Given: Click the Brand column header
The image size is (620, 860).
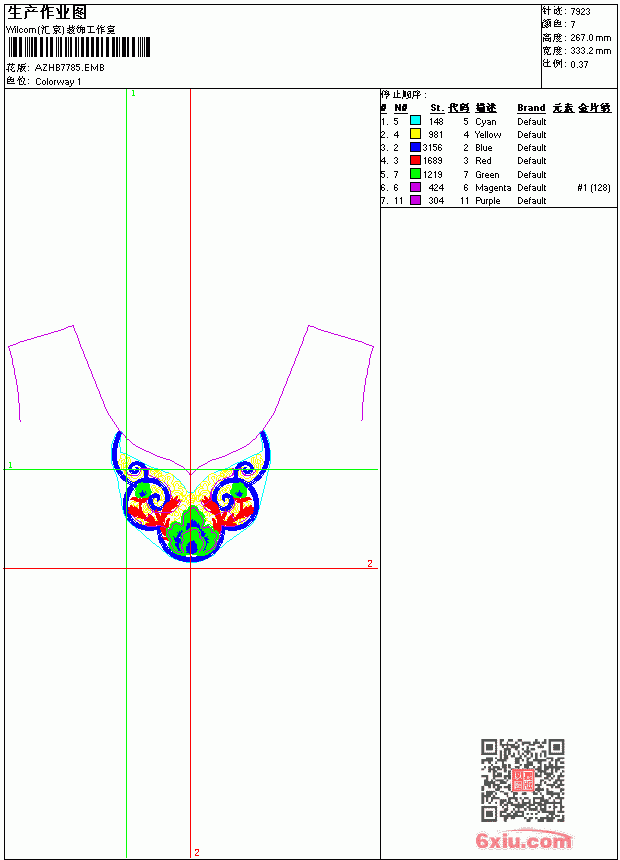Looking at the screenshot, I should 531,108.
